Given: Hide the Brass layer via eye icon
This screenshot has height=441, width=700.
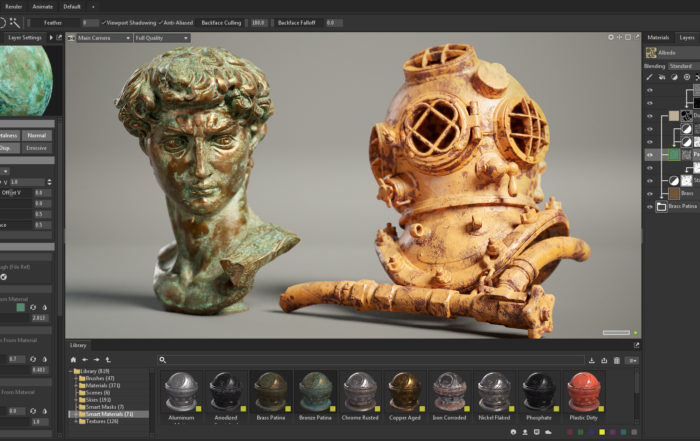Looking at the screenshot, I should coord(650,194).
